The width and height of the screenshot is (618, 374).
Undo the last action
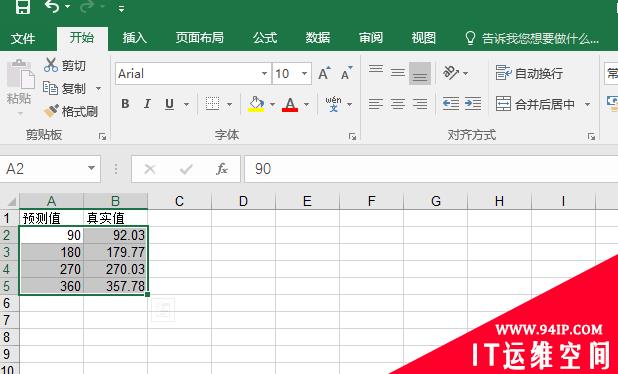(52, 7)
